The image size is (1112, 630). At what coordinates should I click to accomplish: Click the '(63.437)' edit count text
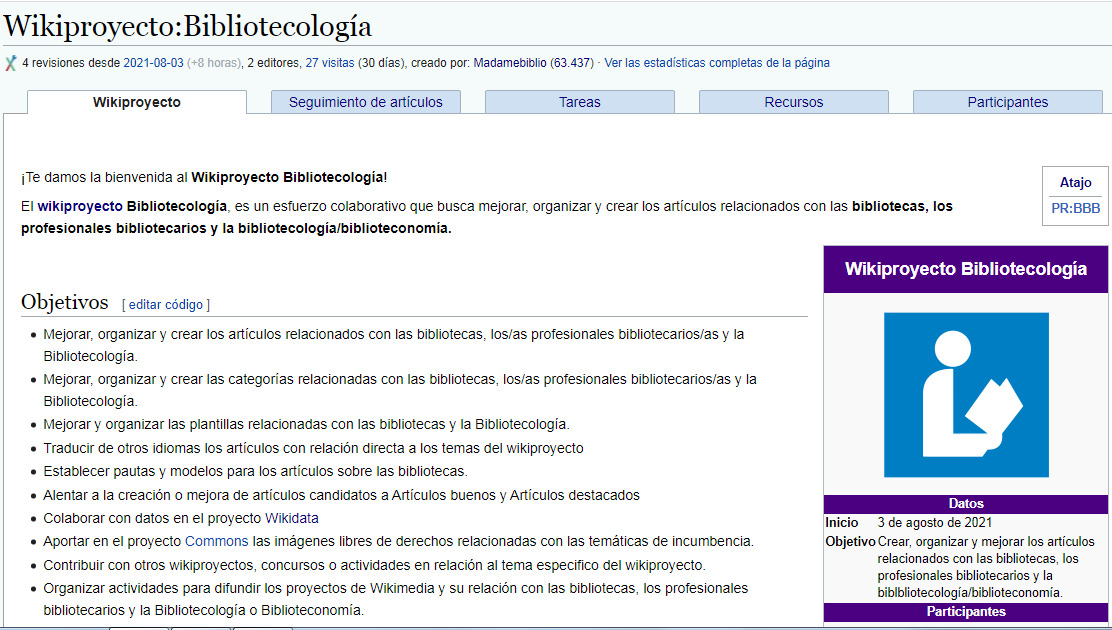(572, 62)
